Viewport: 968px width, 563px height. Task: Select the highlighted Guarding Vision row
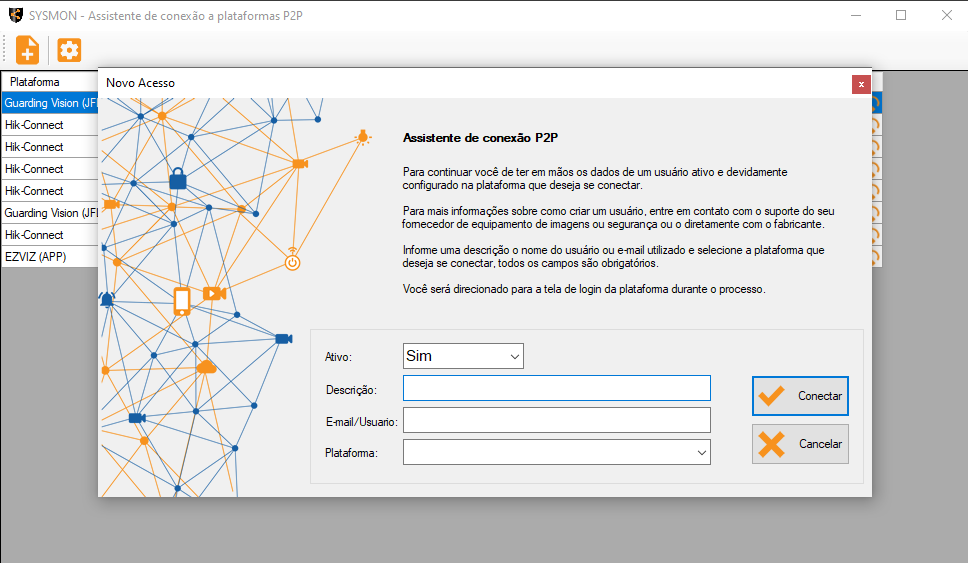tap(48, 103)
